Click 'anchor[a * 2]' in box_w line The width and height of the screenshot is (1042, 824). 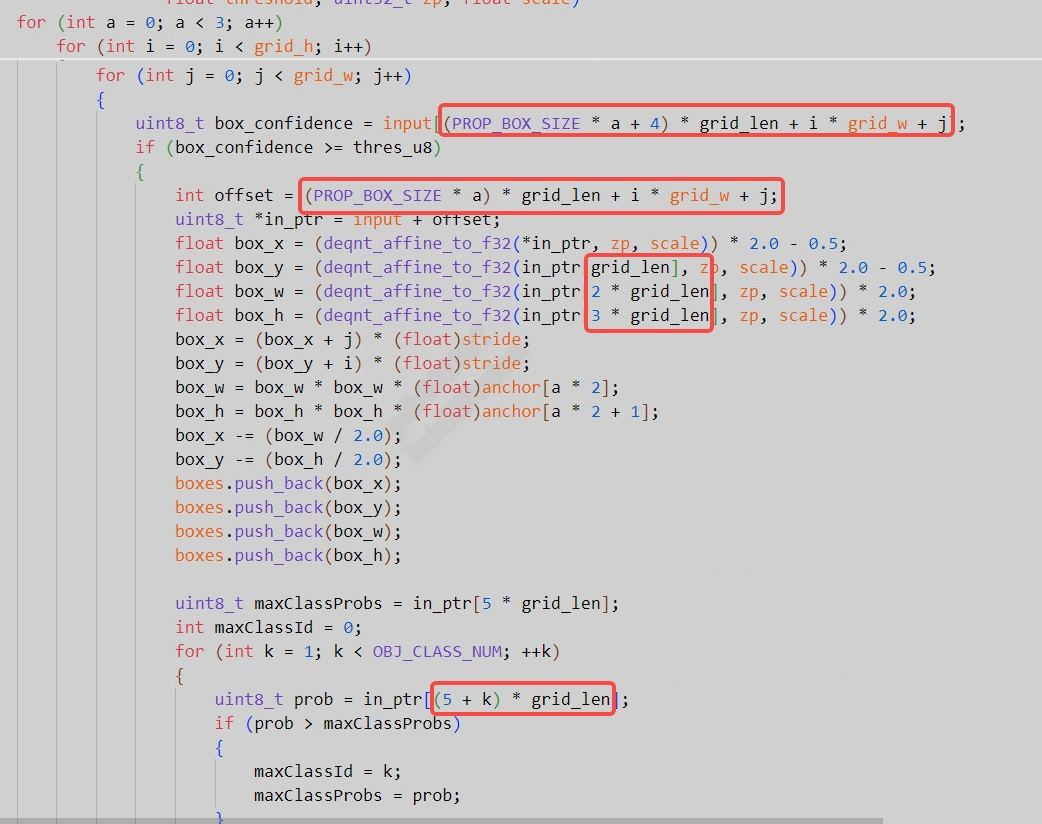pos(546,387)
